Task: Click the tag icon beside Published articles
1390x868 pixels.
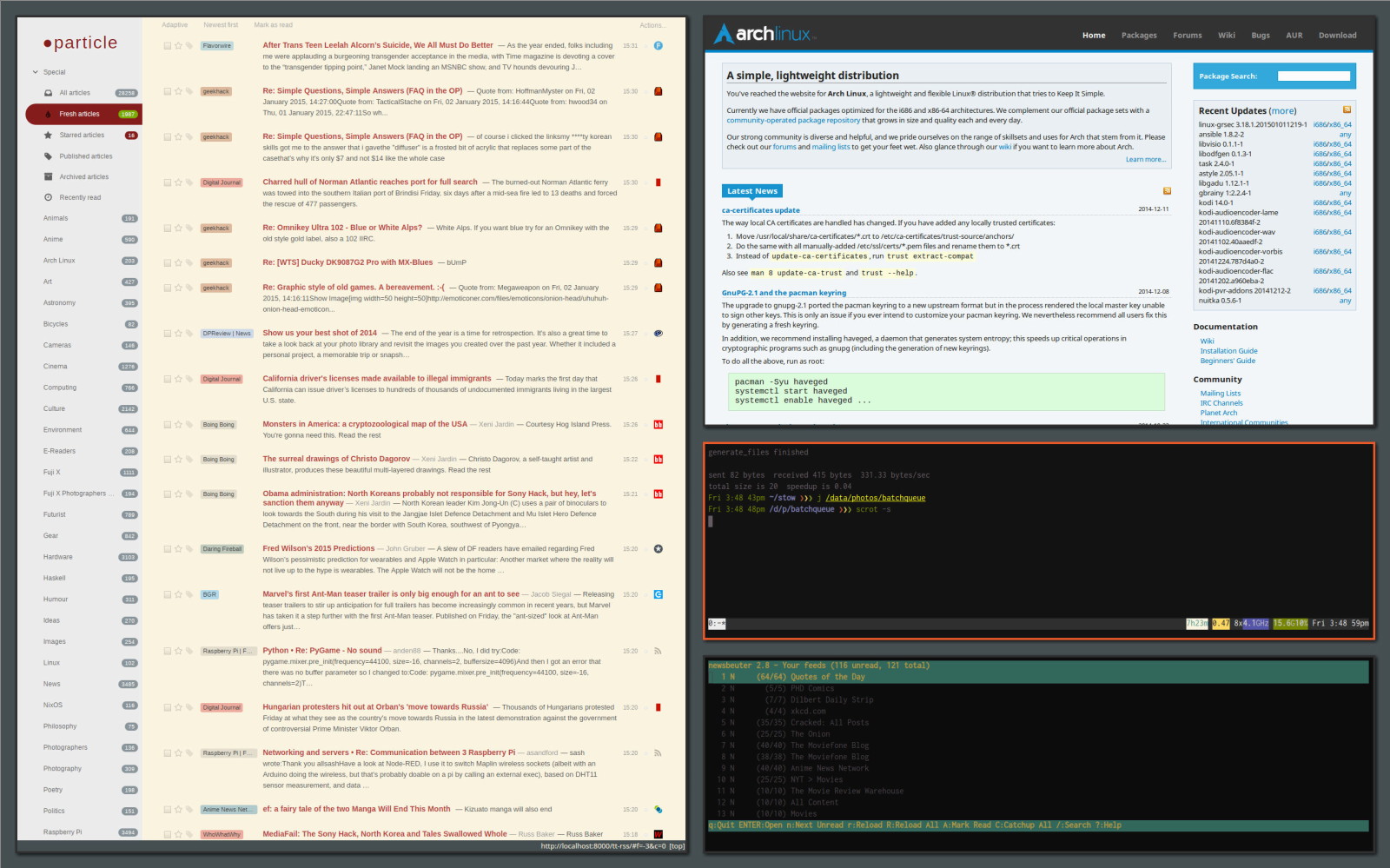Action: tap(49, 156)
